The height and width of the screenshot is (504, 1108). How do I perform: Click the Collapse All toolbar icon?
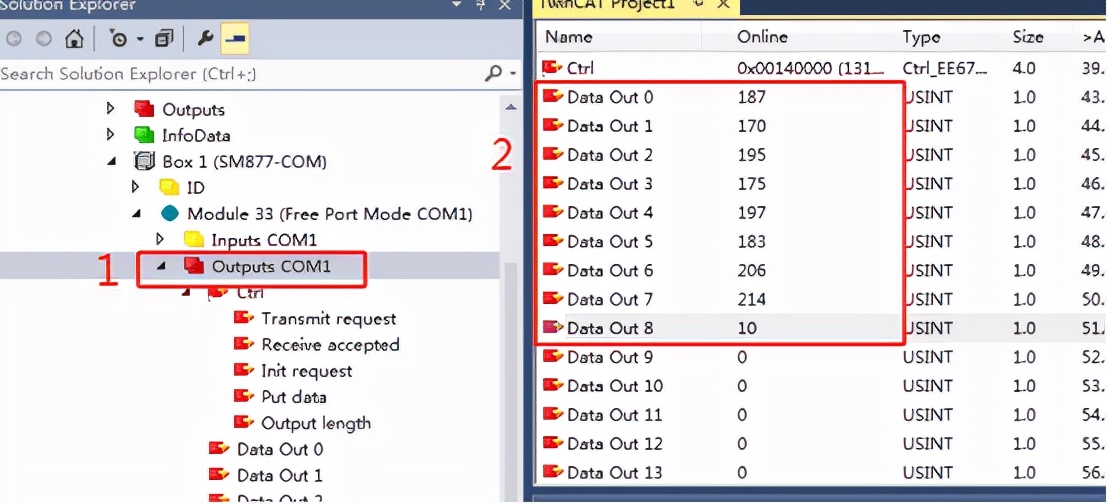coord(164,39)
